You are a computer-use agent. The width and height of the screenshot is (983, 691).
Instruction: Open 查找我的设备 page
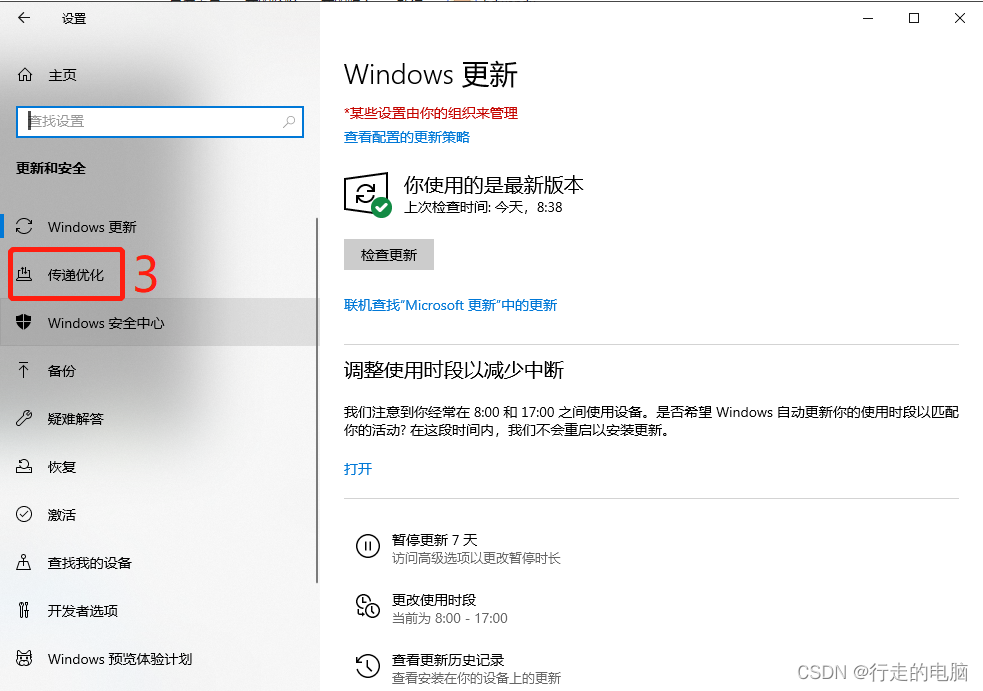[159, 562]
